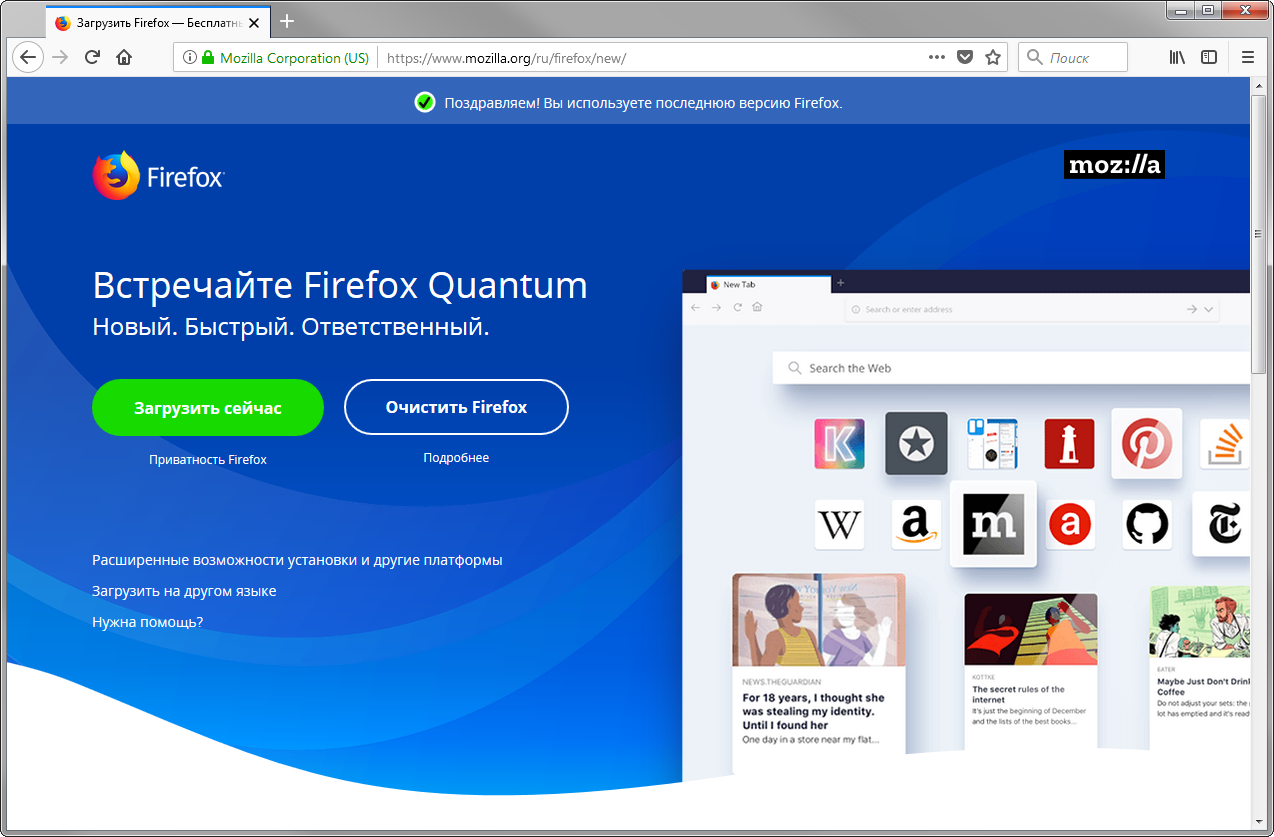Bookmark this page with the star
This screenshot has width=1274, height=837.
click(993, 57)
